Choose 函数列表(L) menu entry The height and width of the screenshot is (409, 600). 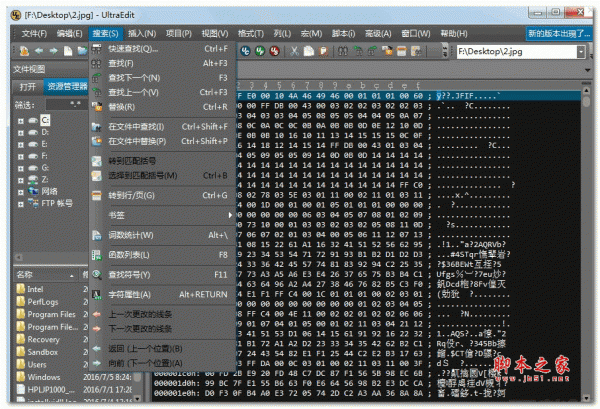[163, 255]
